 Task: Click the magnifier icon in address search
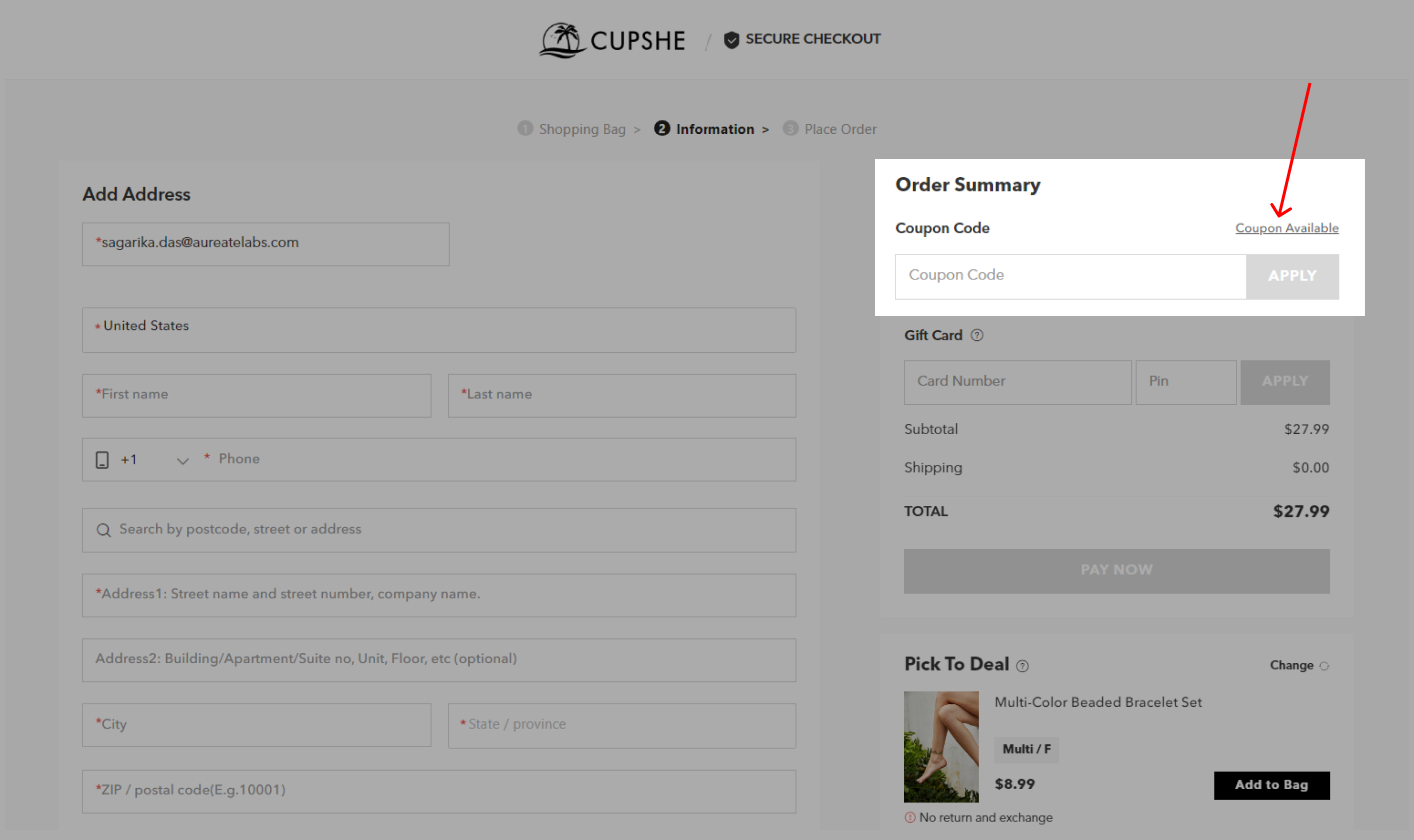[103, 530]
